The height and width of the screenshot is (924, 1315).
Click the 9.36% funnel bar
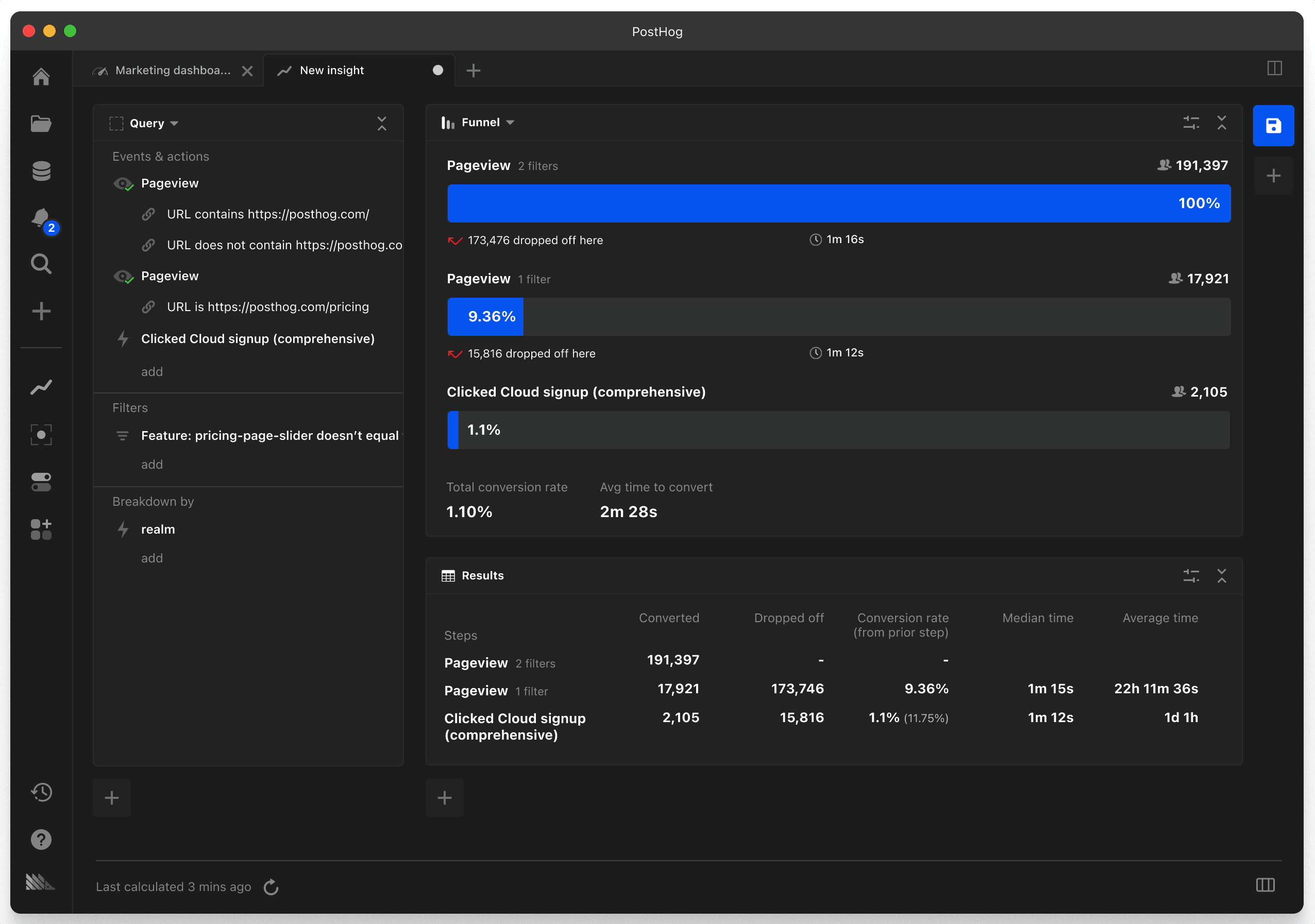click(x=485, y=317)
